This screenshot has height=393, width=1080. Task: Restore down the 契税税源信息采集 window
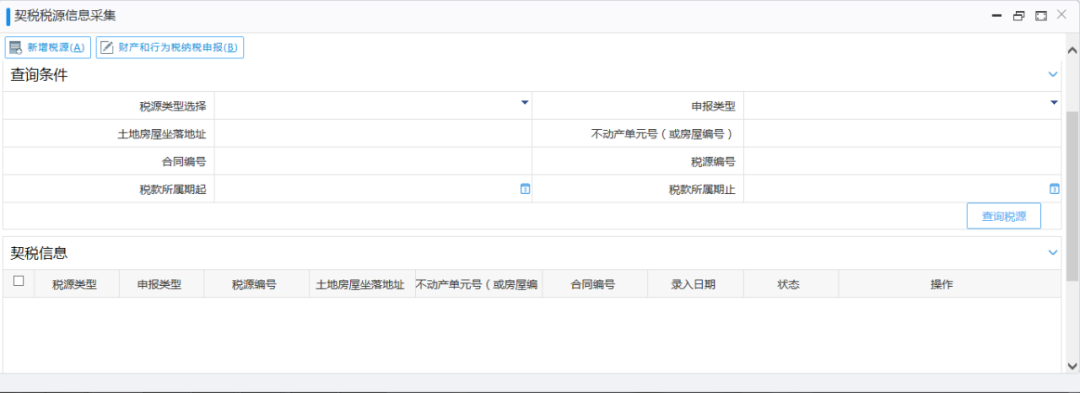1019,15
